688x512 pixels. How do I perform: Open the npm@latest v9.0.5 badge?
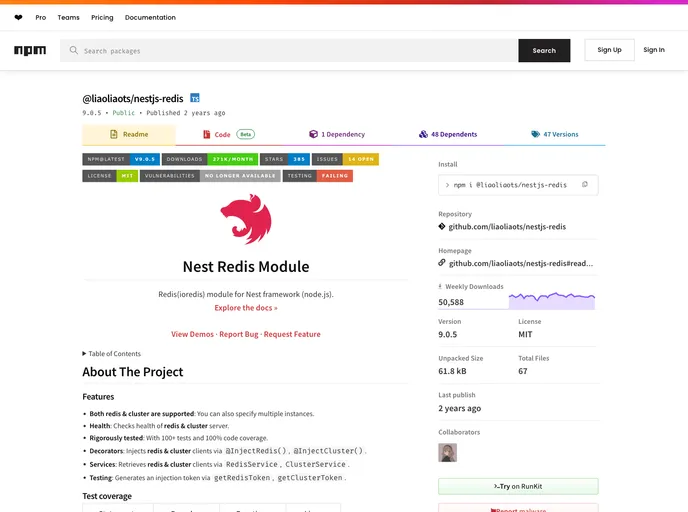click(121, 159)
